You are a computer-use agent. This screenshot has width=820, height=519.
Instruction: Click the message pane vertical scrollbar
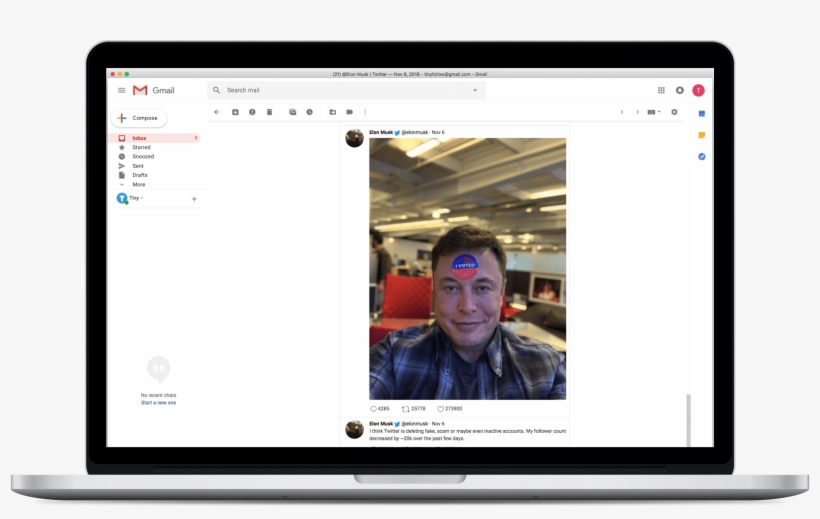pyautogui.click(x=689, y=421)
